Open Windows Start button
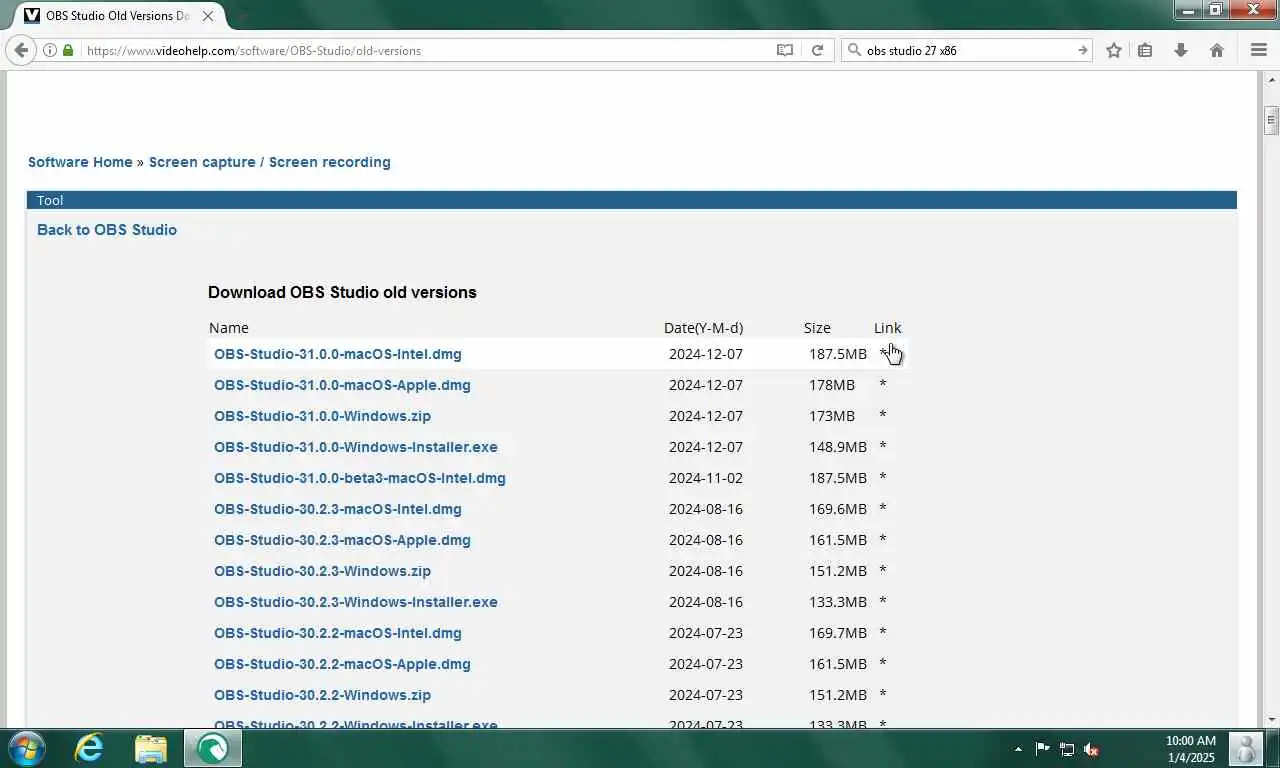 click(26, 748)
